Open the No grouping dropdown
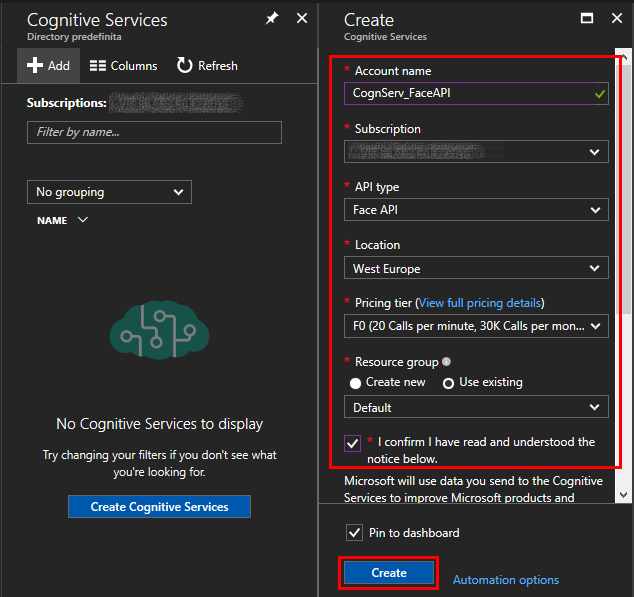Screen dimensions: 634x597 pos(109,192)
